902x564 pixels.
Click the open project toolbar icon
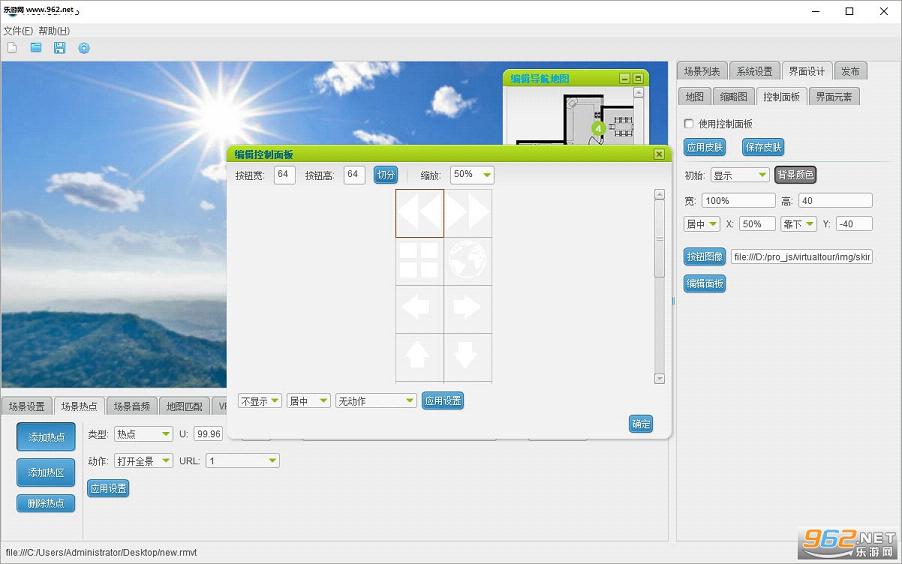click(x=36, y=48)
